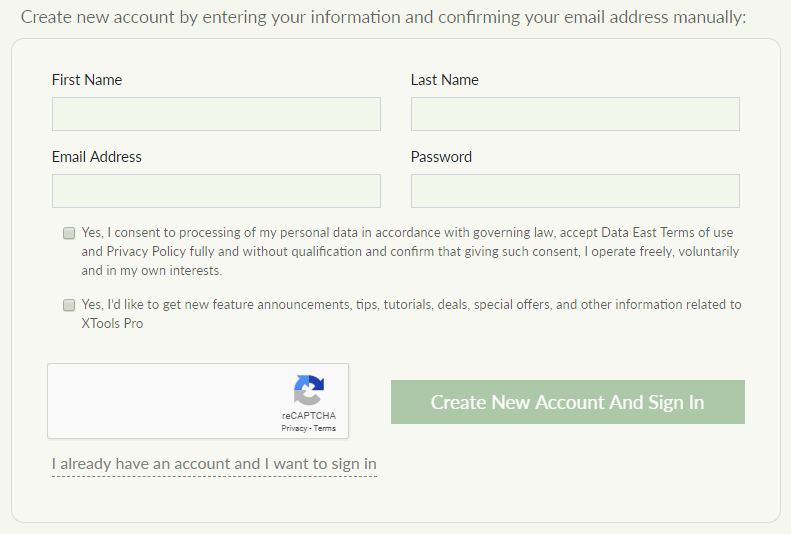Click the feature announcements opt-in text
Image resolution: width=791 pixels, height=534 pixels.
[410, 305]
